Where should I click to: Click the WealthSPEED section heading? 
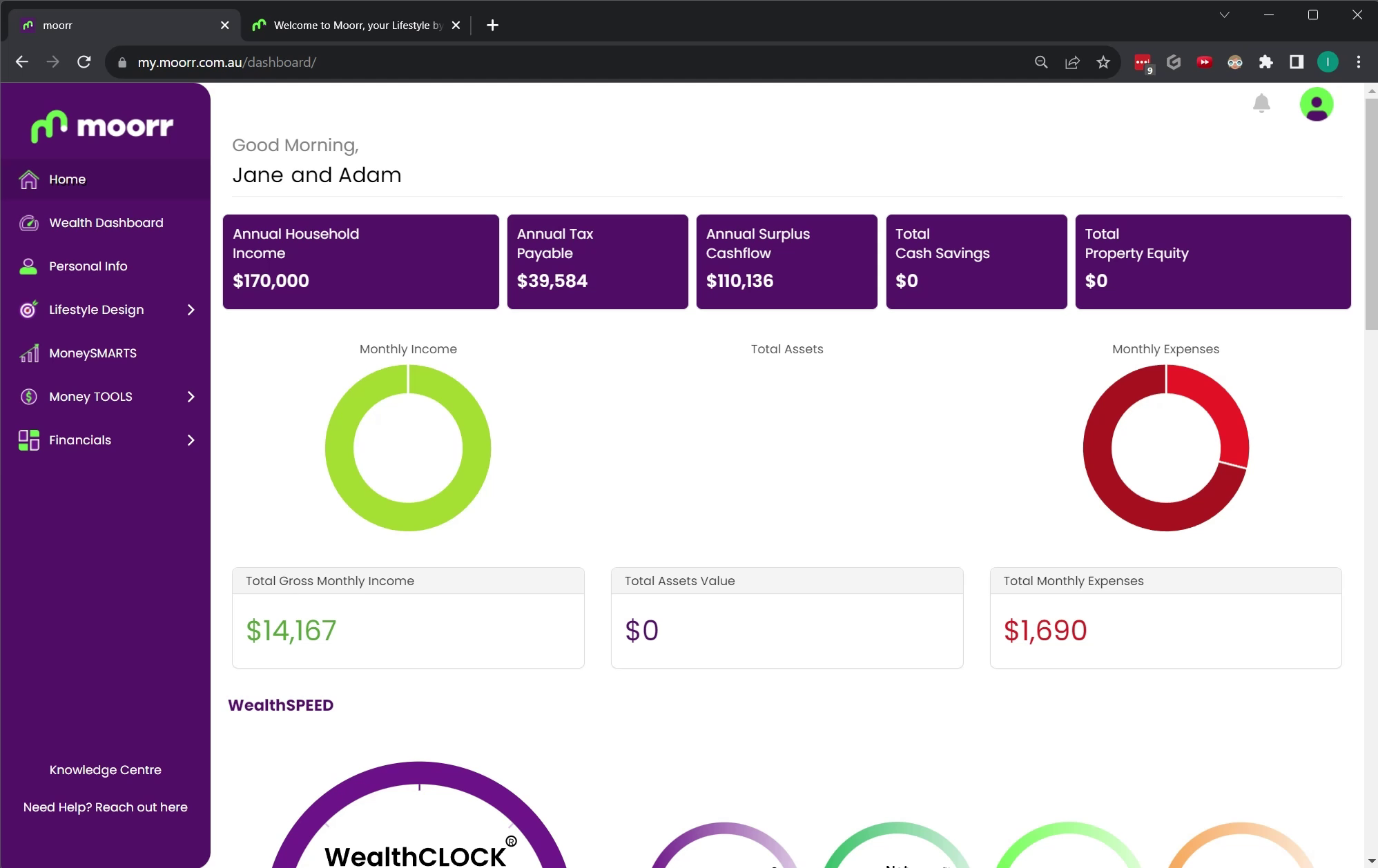tap(281, 705)
